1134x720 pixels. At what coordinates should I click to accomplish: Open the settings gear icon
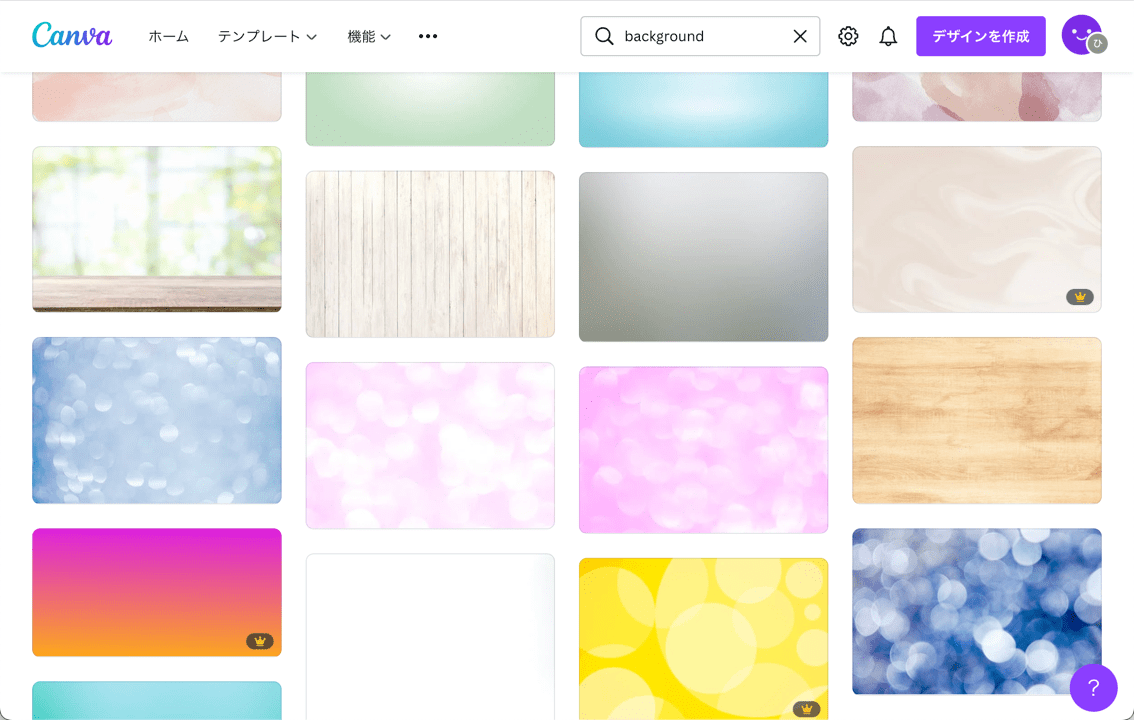848,35
